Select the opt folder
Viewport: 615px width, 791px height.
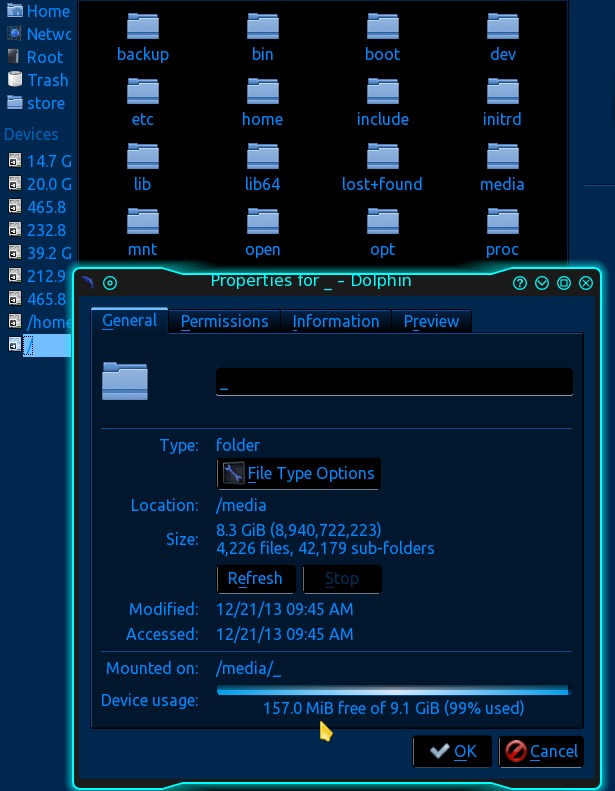point(382,233)
